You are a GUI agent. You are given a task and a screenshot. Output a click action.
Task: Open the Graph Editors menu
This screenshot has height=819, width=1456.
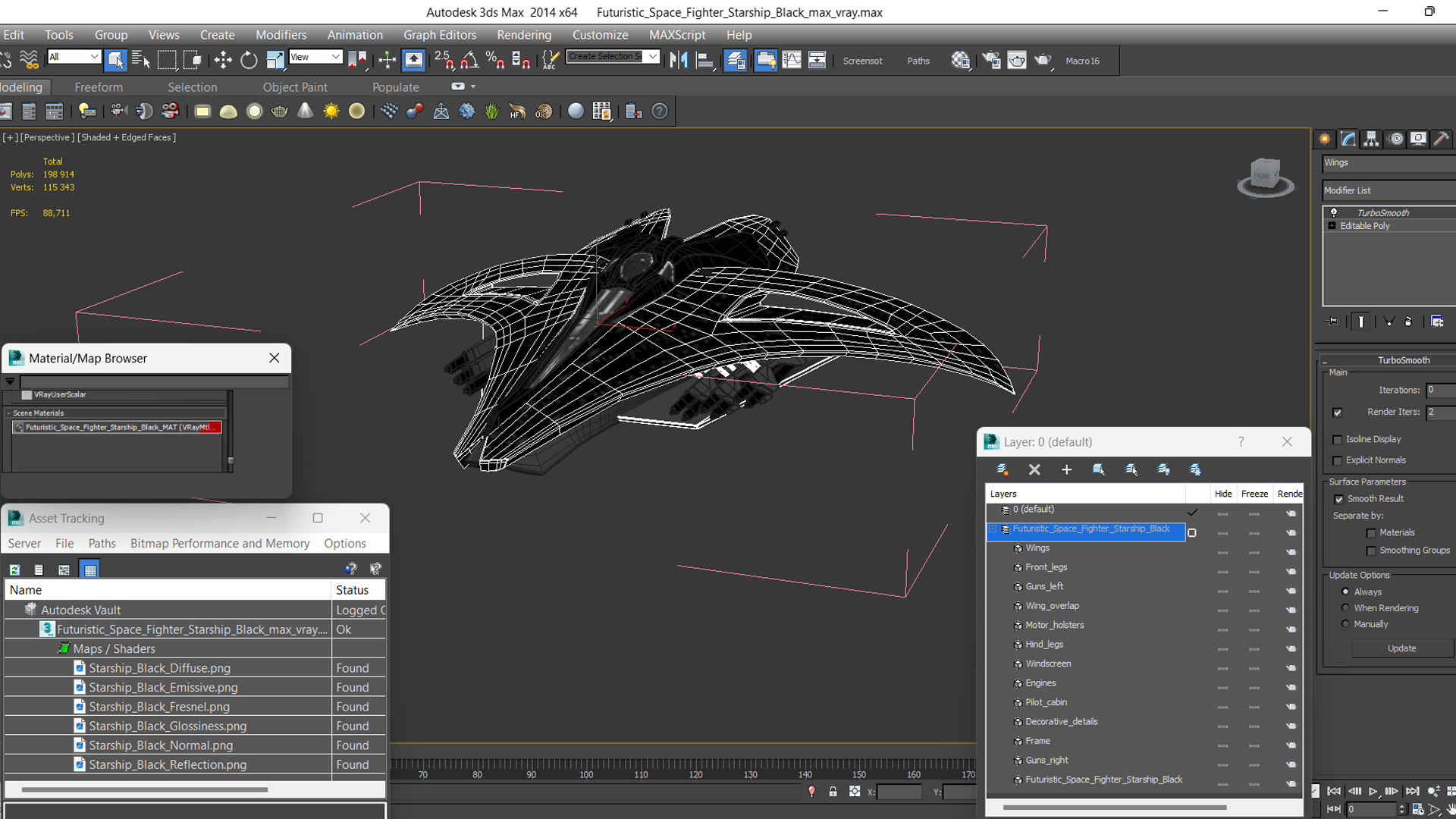point(440,35)
